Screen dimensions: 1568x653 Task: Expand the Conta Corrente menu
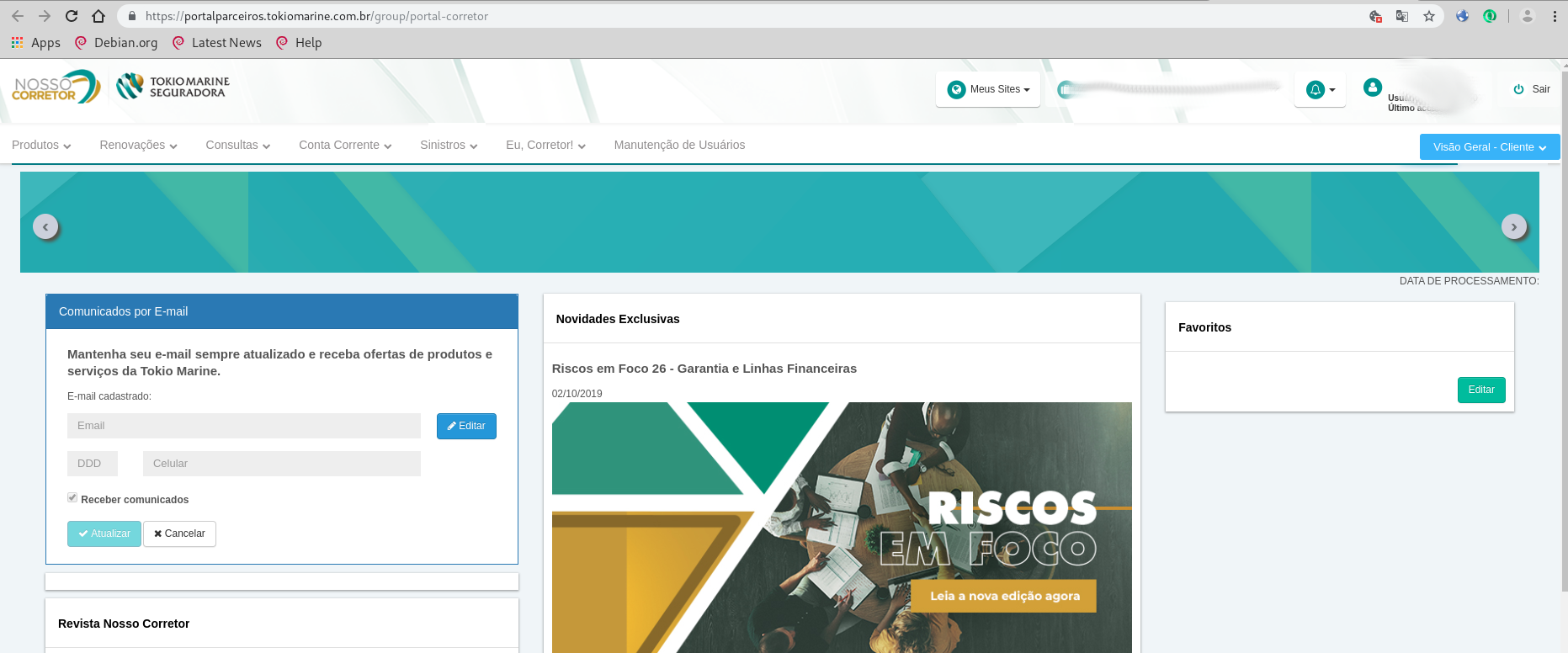click(x=345, y=145)
